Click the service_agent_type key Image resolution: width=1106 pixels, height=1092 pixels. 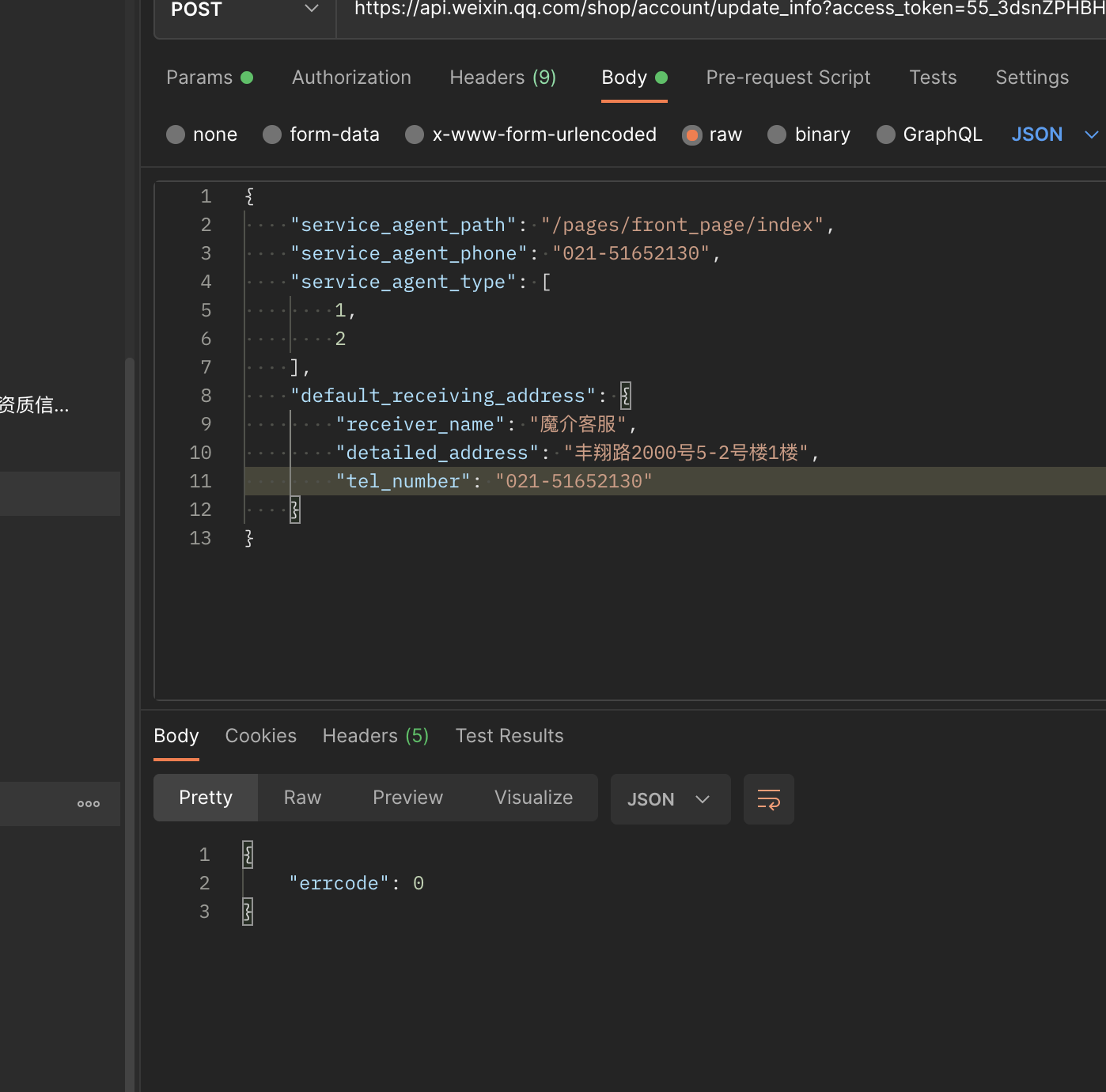click(403, 282)
